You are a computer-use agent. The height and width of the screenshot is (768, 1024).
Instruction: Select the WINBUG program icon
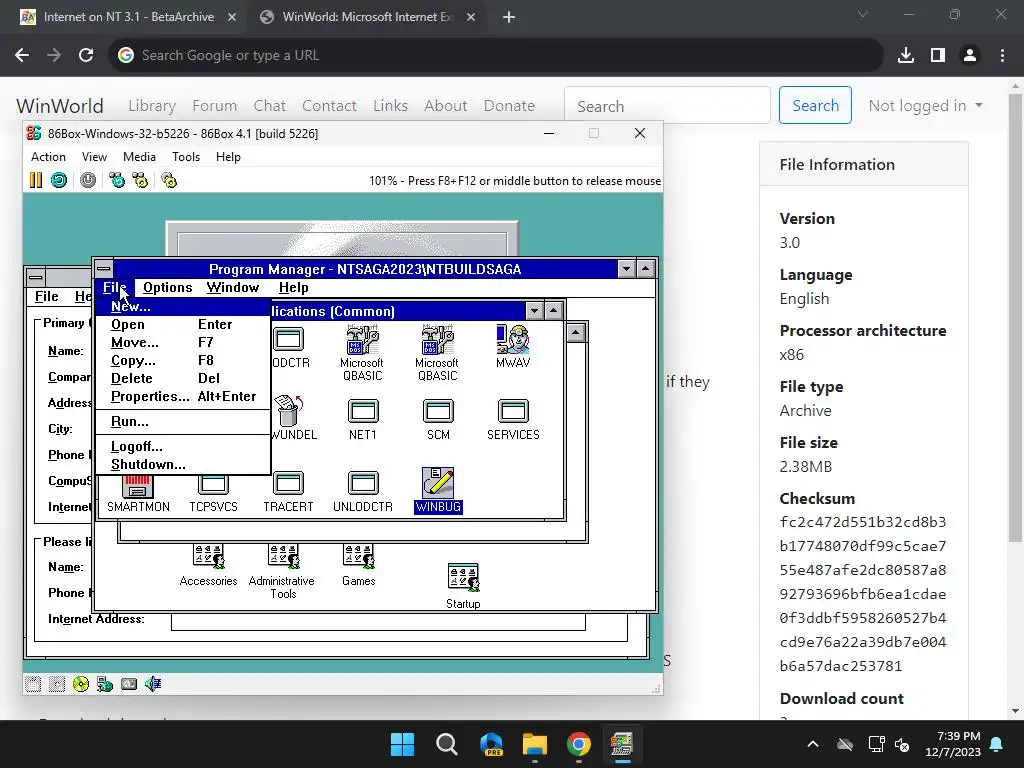coord(438,490)
